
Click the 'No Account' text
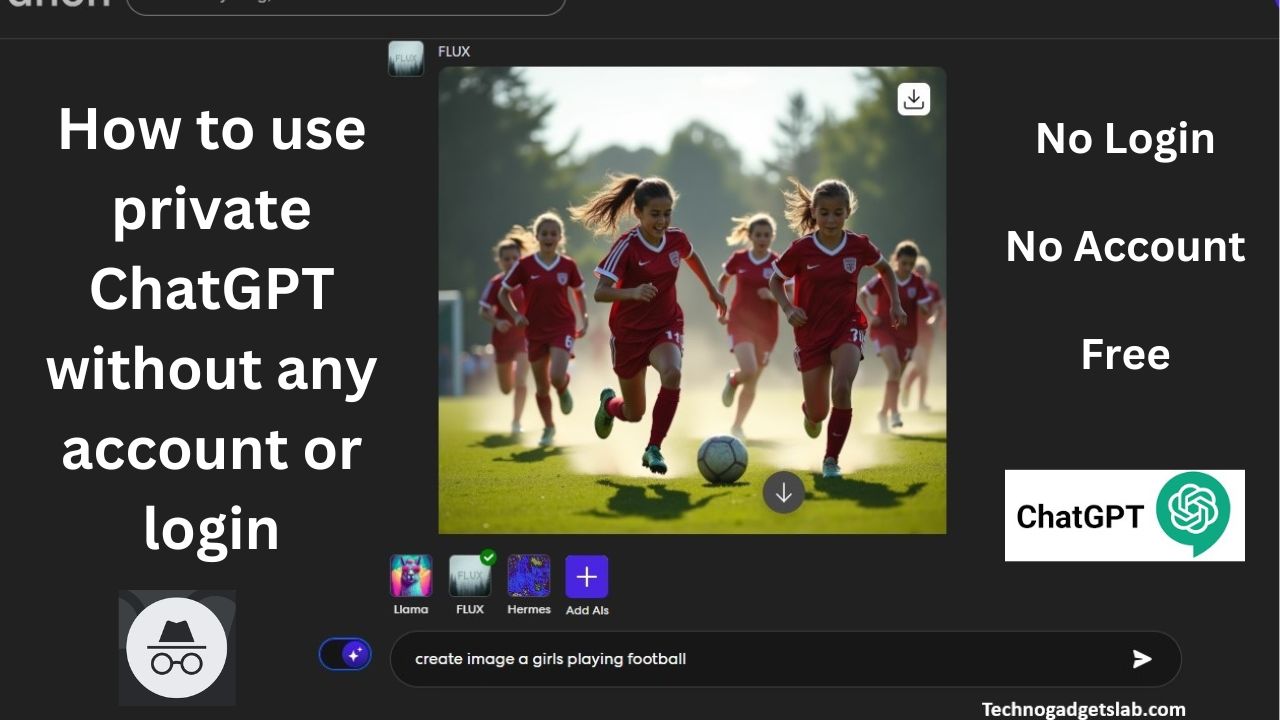pos(1126,246)
